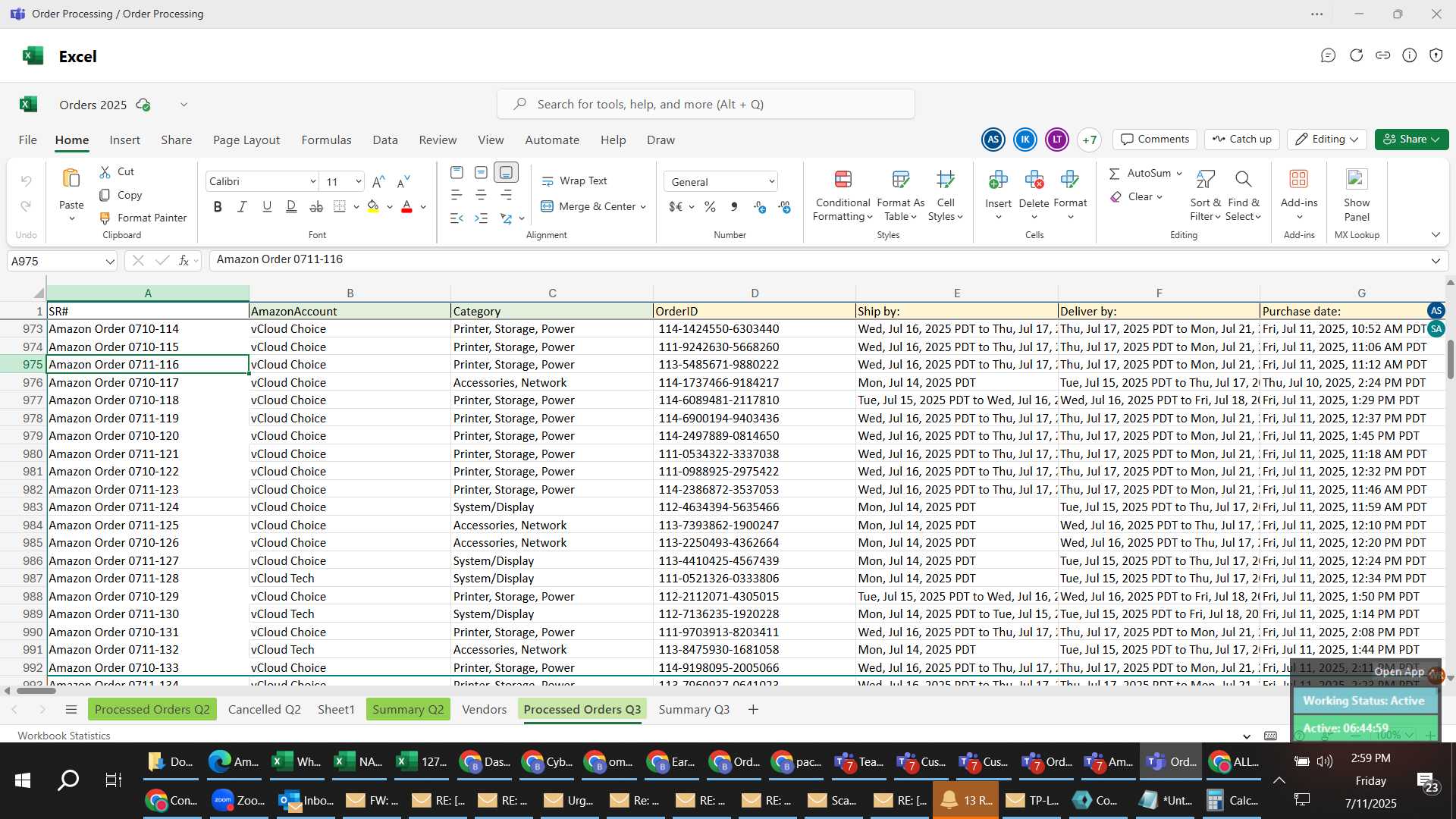Toggle bottom align
1456x819 pixels.
click(506, 173)
